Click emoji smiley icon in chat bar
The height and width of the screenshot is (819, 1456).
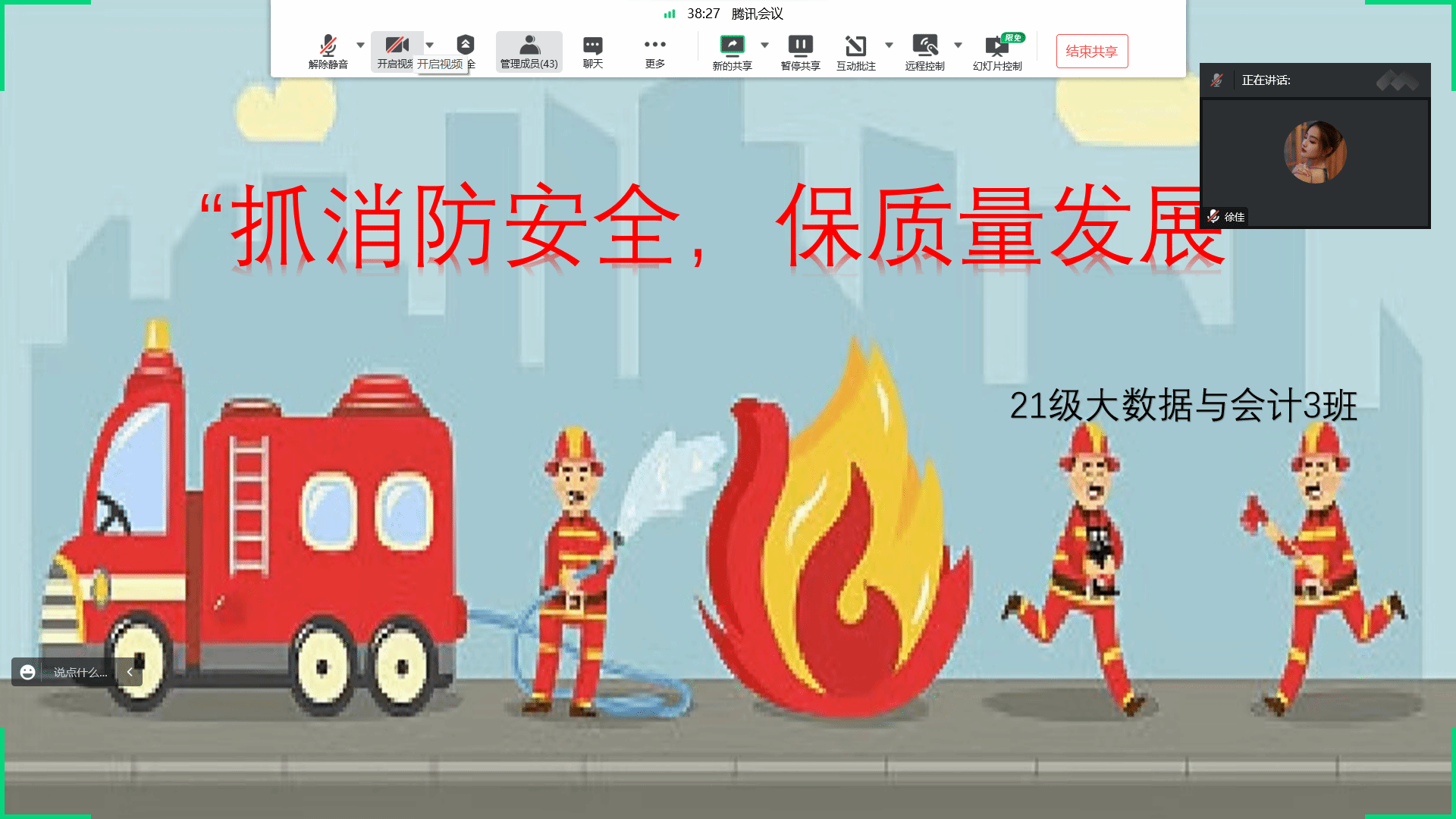[x=28, y=672]
